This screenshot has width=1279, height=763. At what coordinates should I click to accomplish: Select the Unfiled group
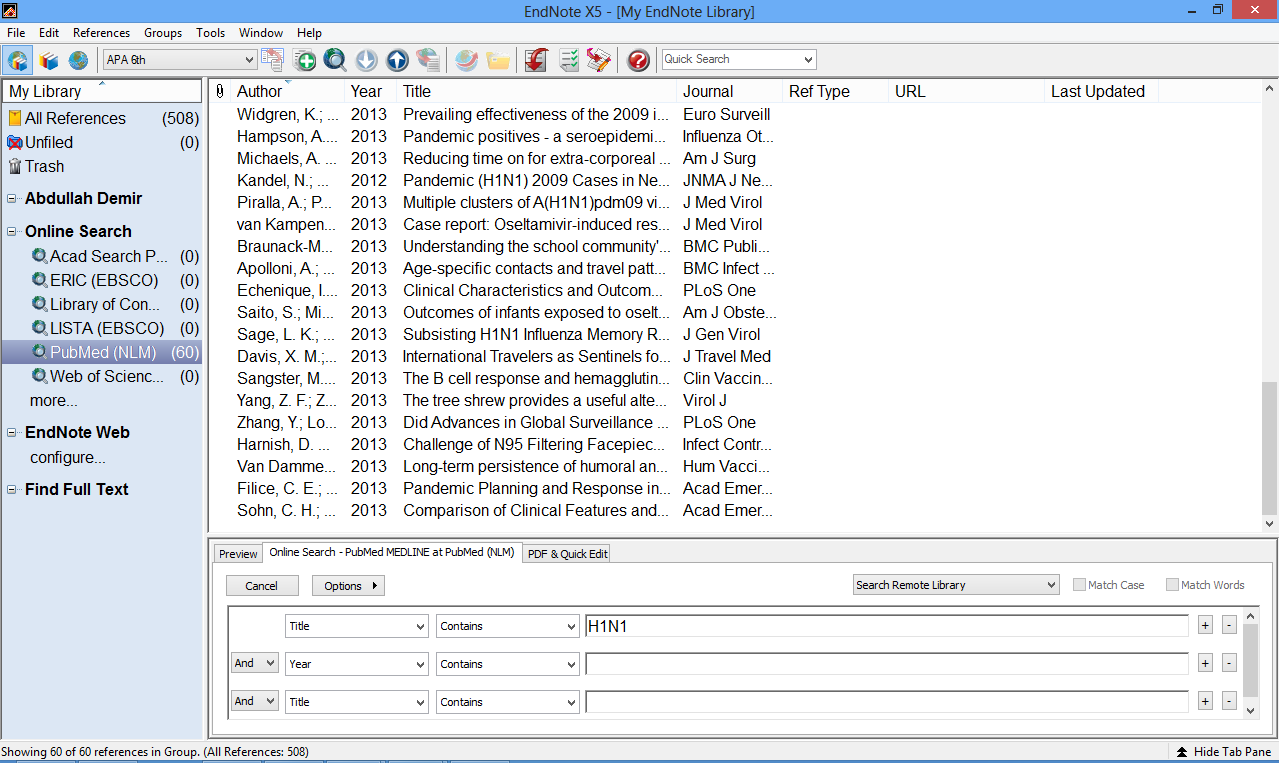(x=102, y=142)
